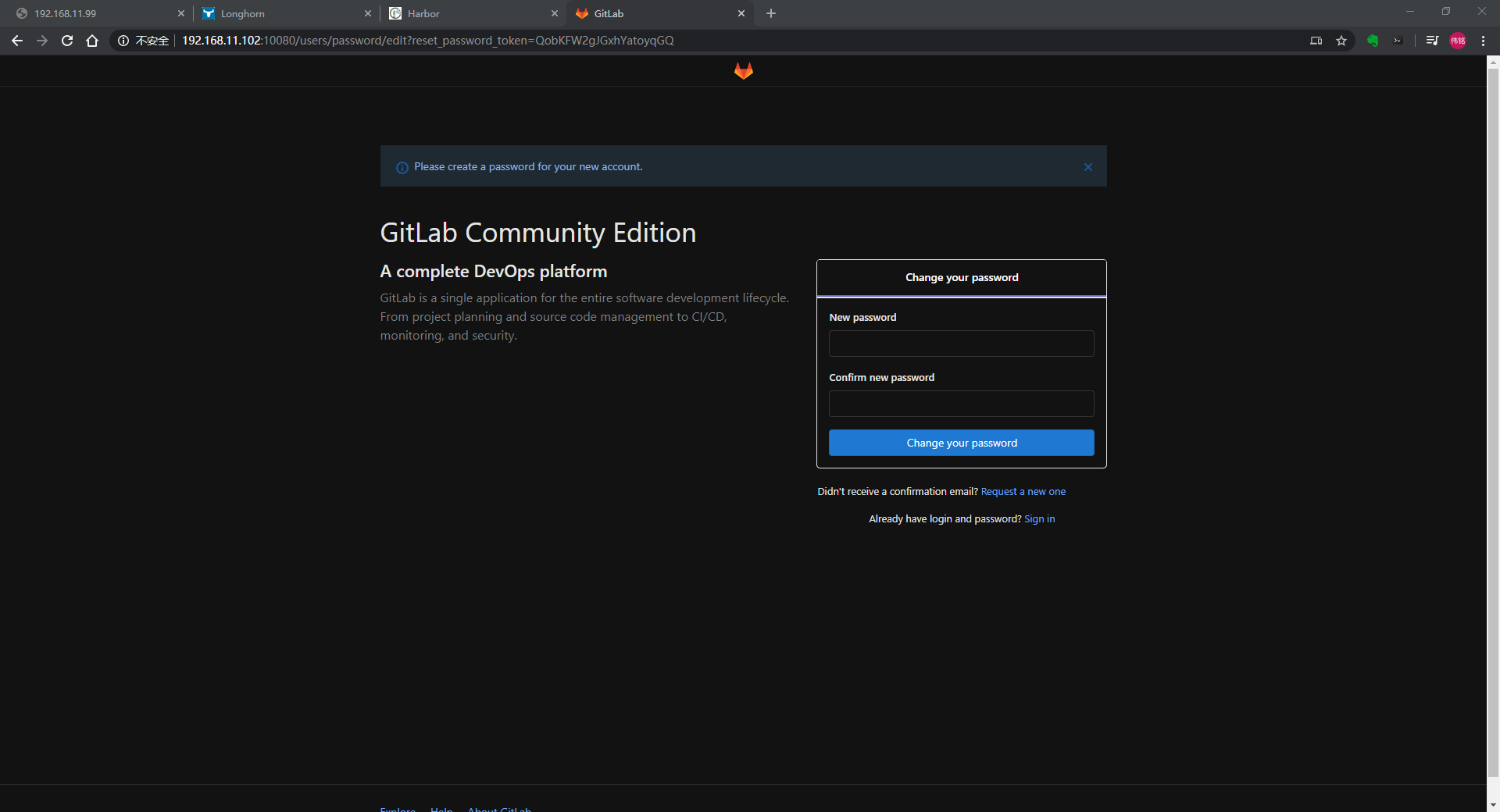Click the Confirm new password label
The height and width of the screenshot is (812, 1500).
(x=881, y=378)
